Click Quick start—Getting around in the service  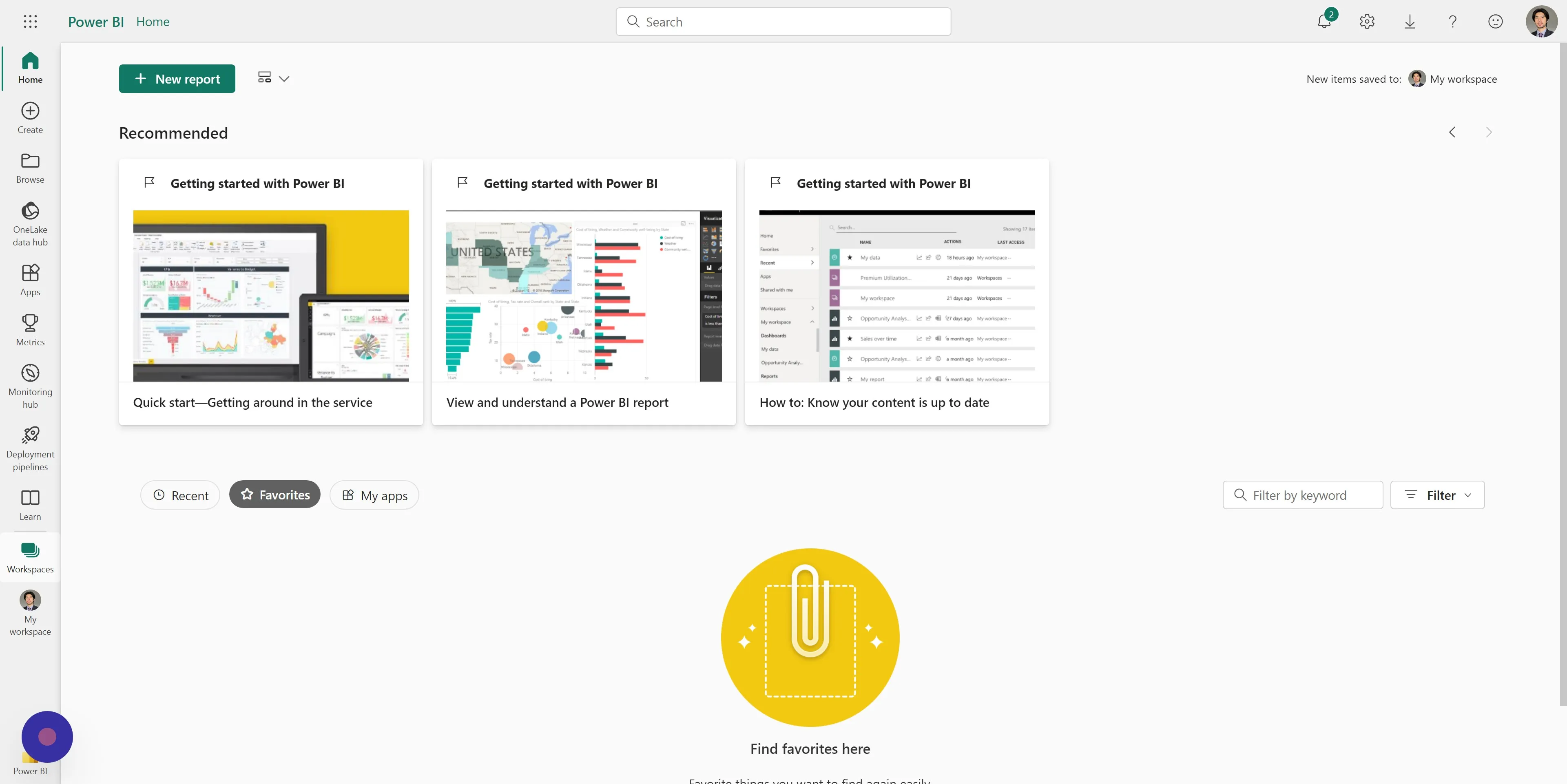tap(252, 402)
